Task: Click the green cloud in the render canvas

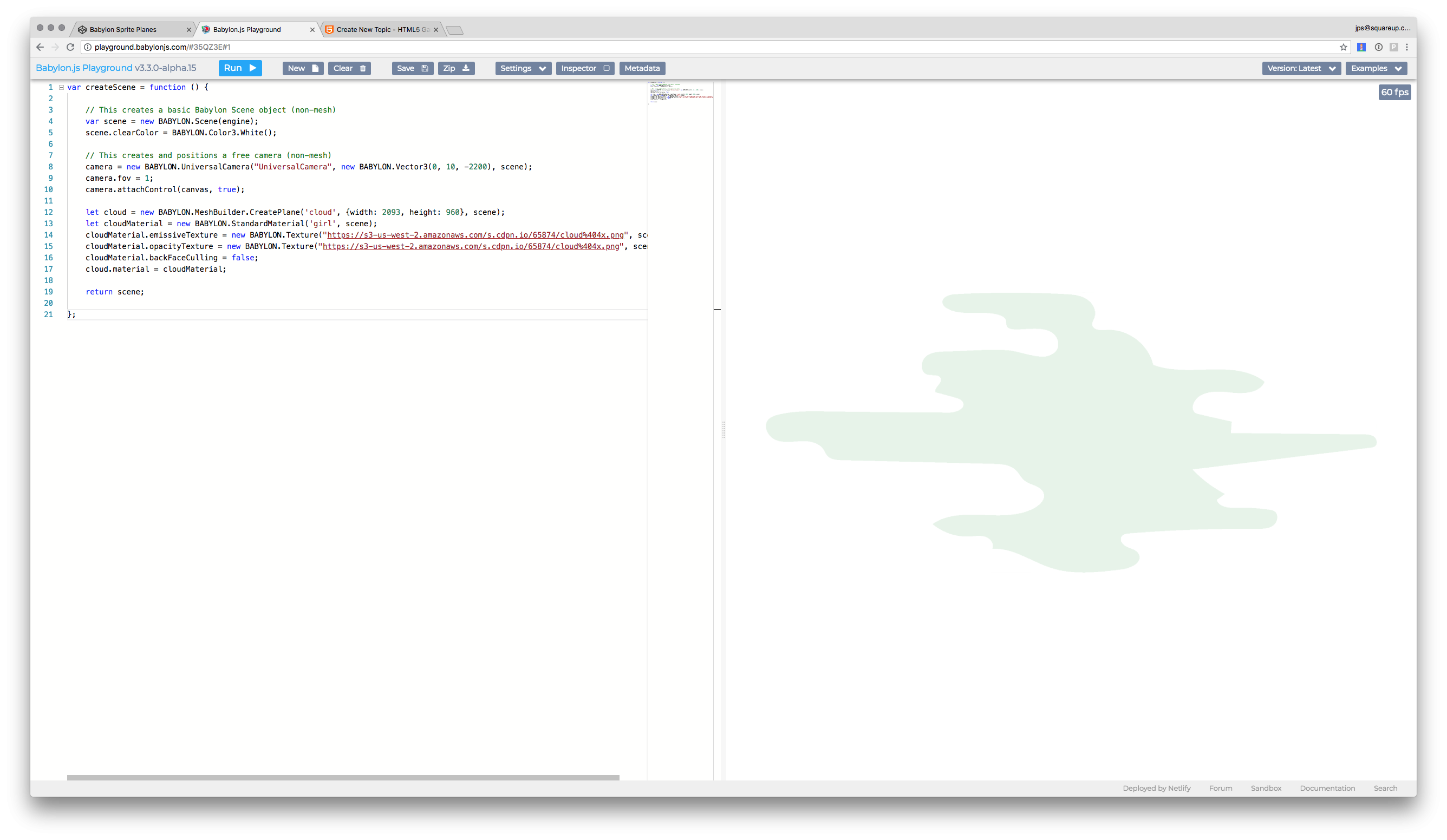Action: coord(1071,432)
